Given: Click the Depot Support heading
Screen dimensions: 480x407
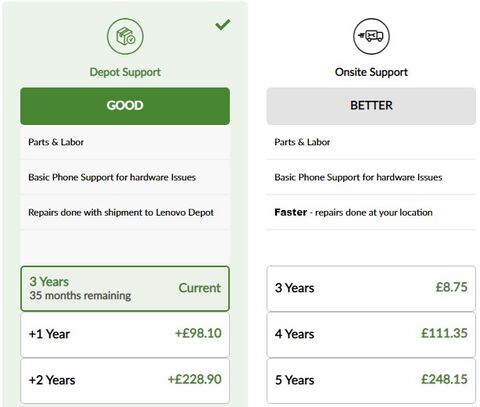Looking at the screenshot, I should 125,72.
